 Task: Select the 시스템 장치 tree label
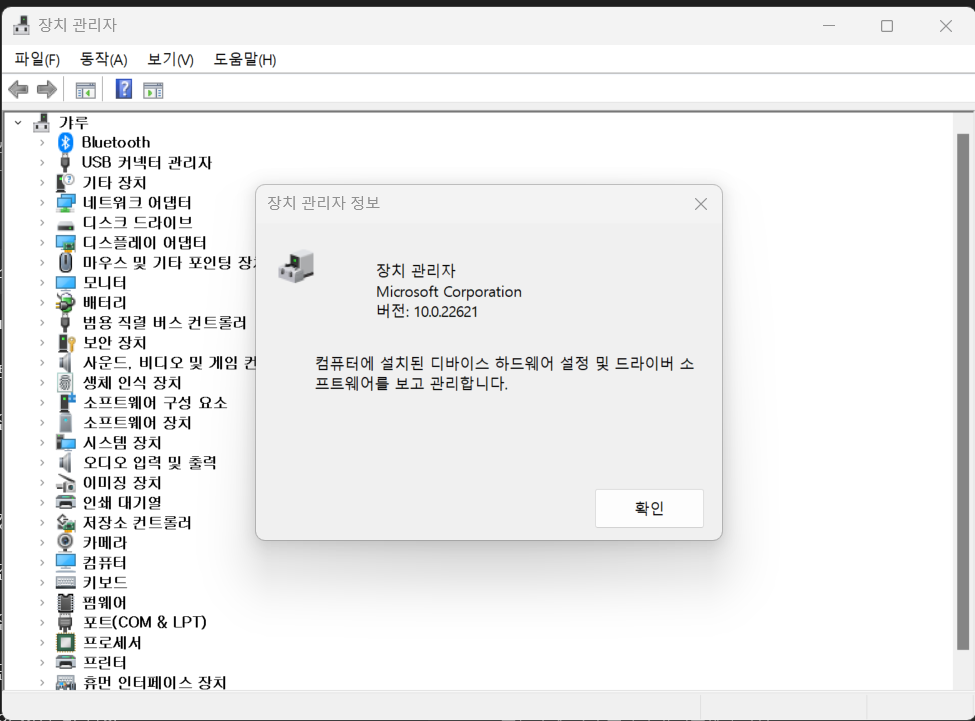click(x=122, y=443)
